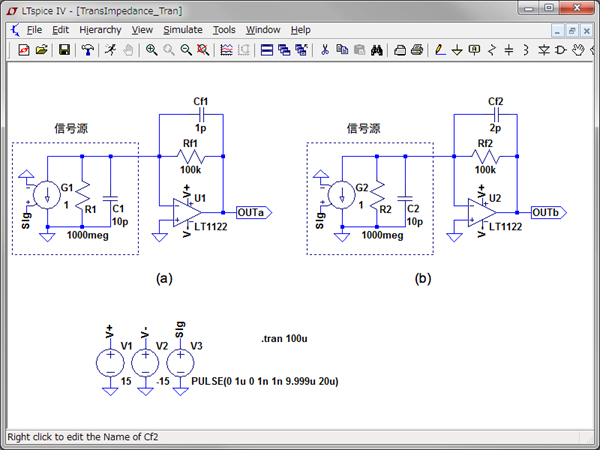
Task: Click the Zoom In magnifier icon
Action: 151,50
